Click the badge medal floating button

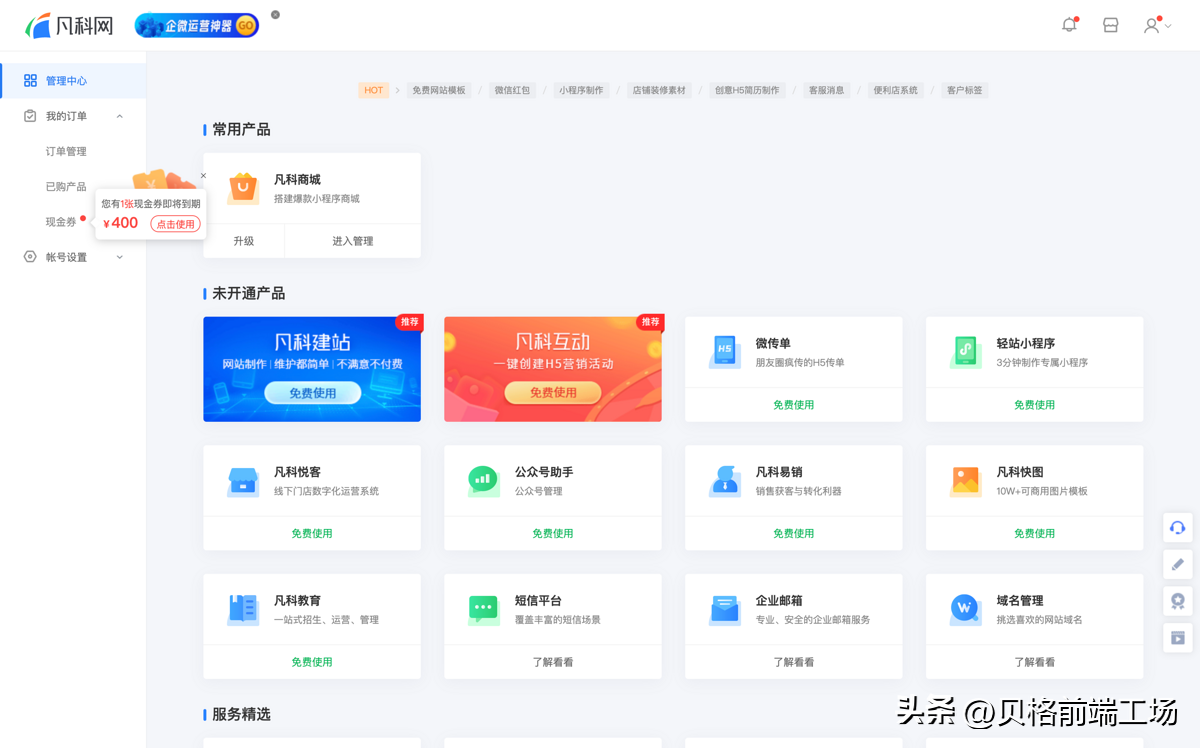(1178, 601)
